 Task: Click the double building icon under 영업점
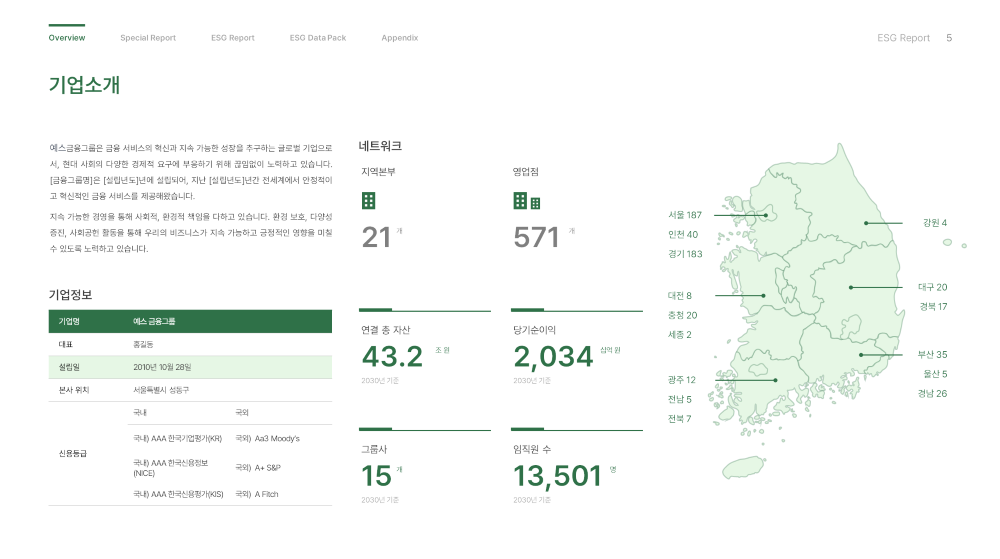[527, 201]
